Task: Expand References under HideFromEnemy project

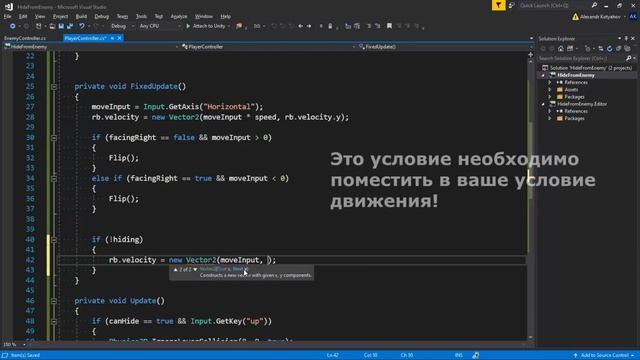Action: [550, 82]
